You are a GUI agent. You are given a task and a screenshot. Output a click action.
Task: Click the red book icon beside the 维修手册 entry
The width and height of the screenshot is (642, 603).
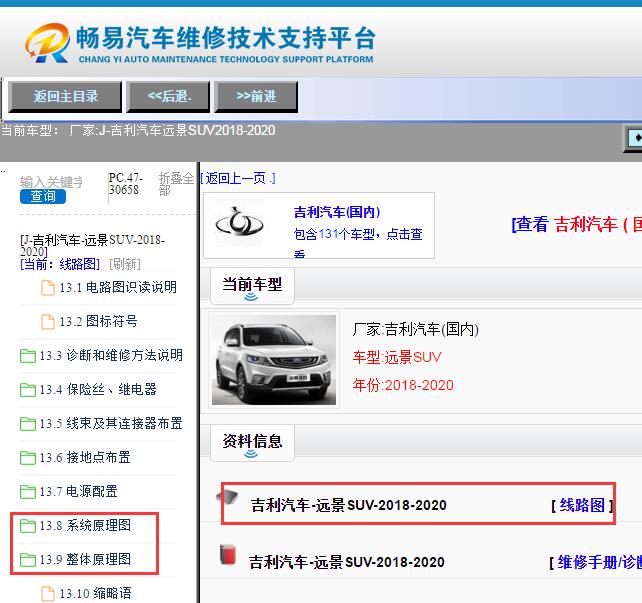[228, 555]
